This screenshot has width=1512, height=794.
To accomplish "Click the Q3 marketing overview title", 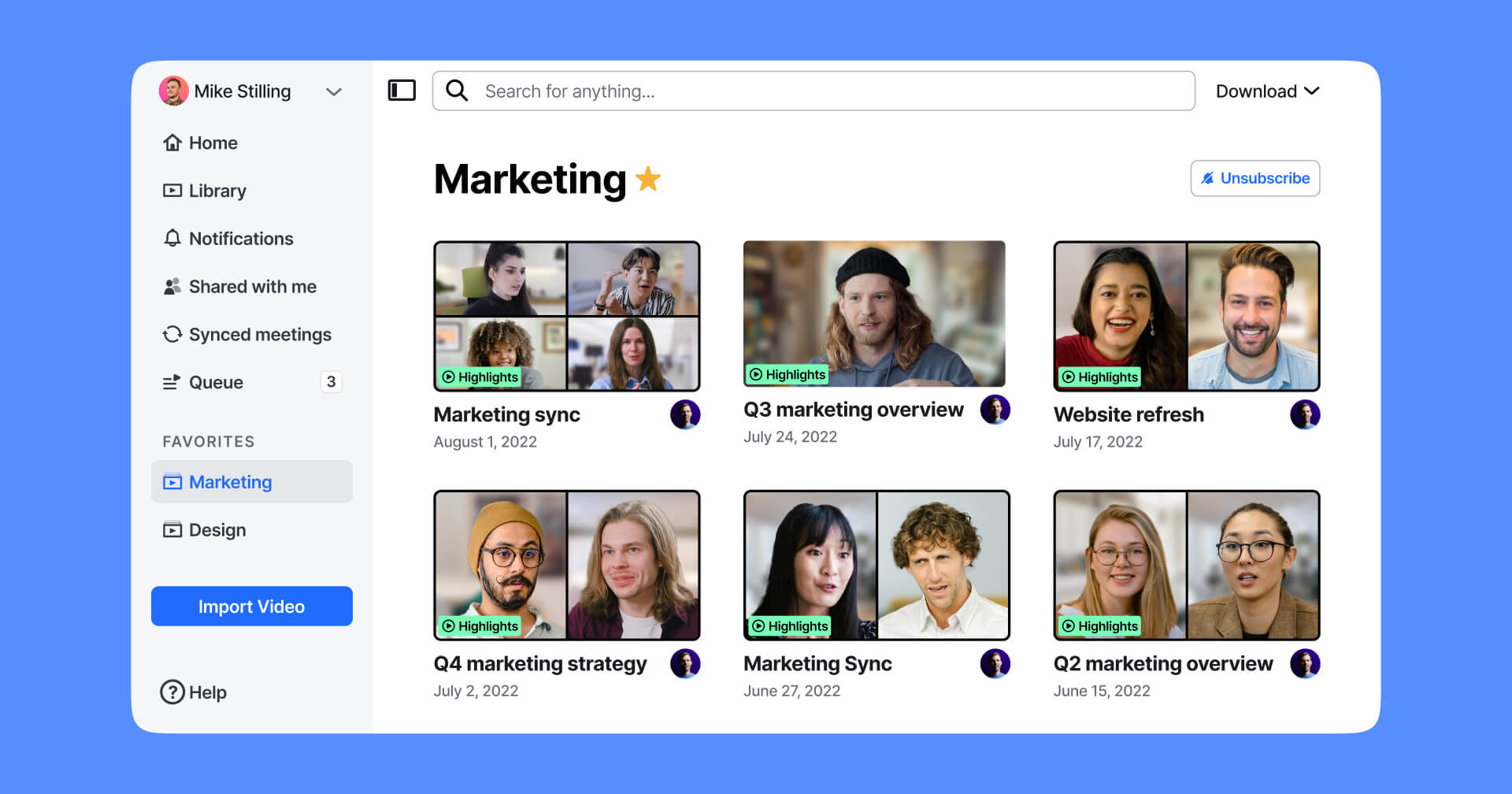I will pyautogui.click(x=854, y=410).
